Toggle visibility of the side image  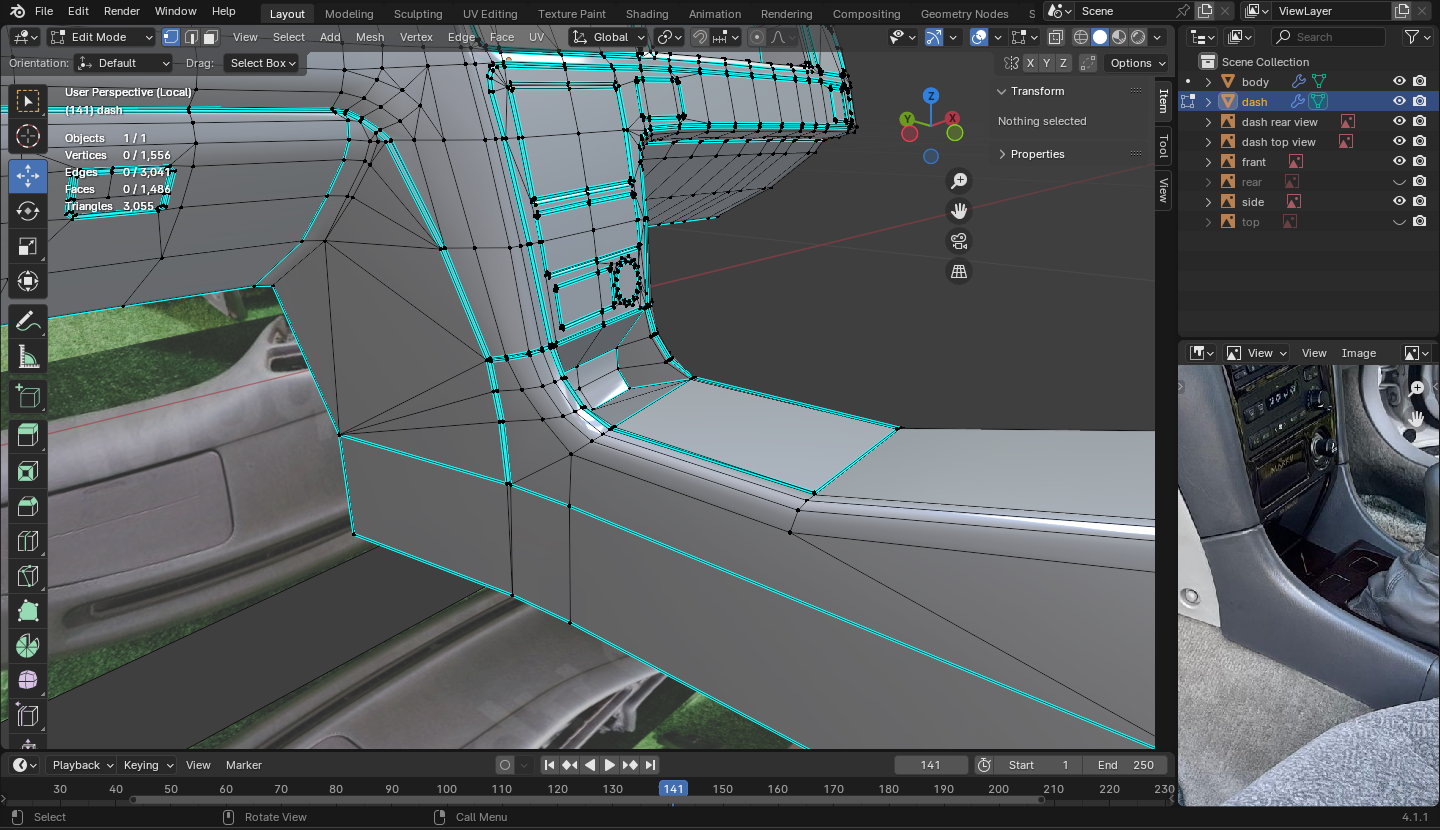tap(1399, 201)
